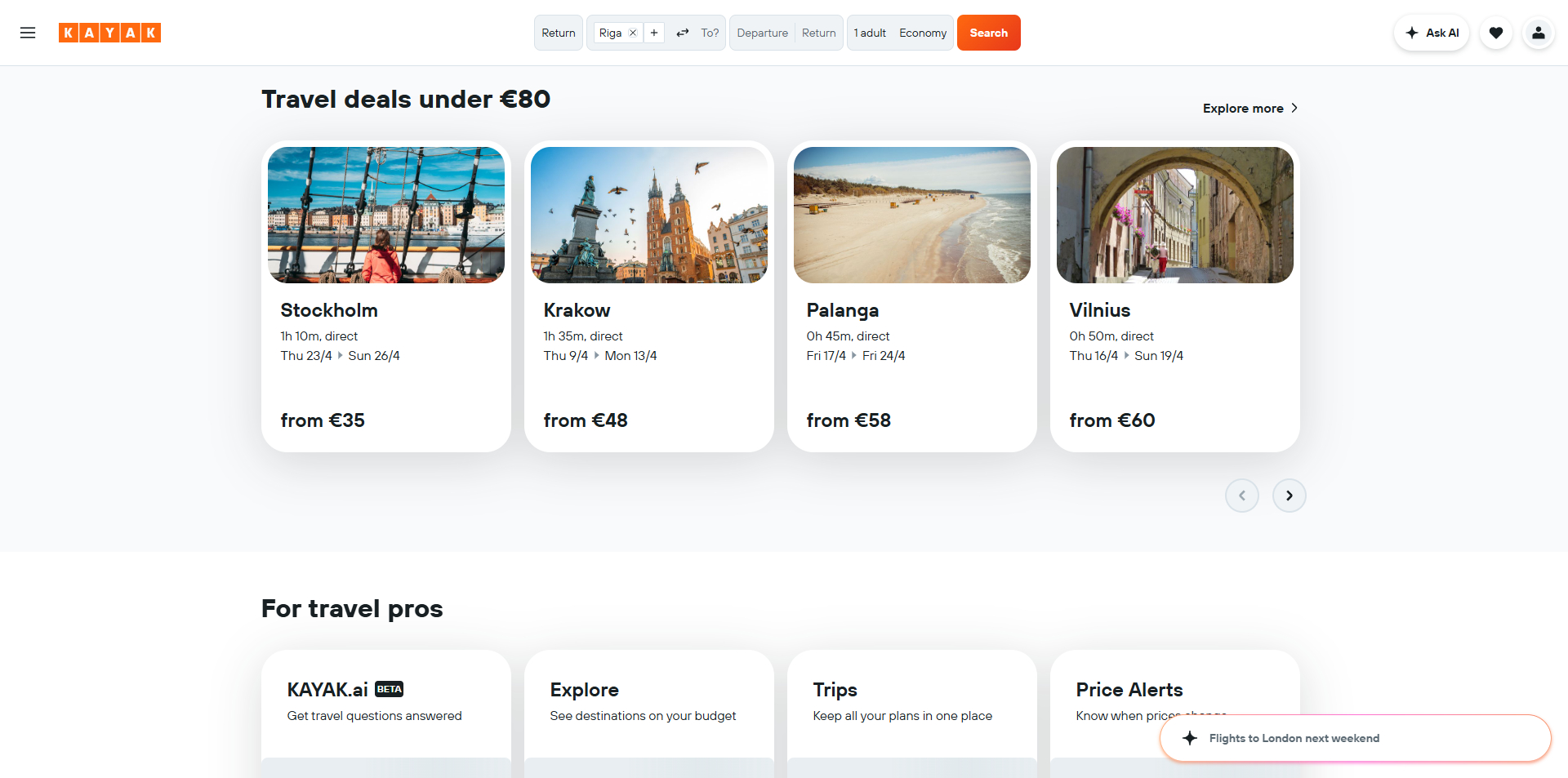Show next travel deals with right arrow
Screen dimensions: 1568x778
pyautogui.click(x=1289, y=496)
